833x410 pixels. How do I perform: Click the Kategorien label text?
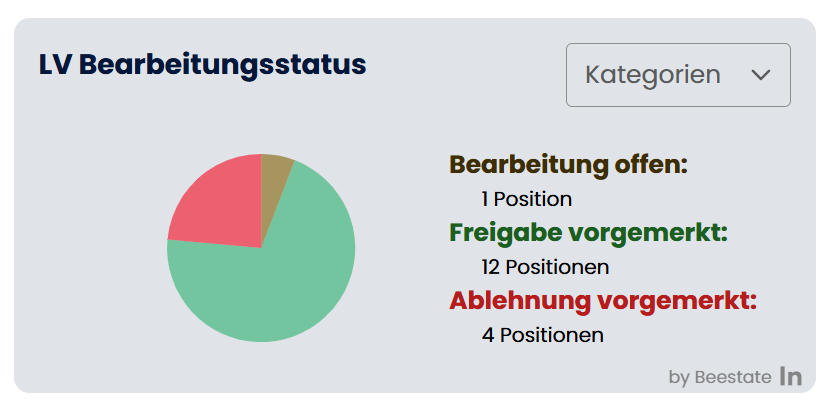tap(652, 75)
